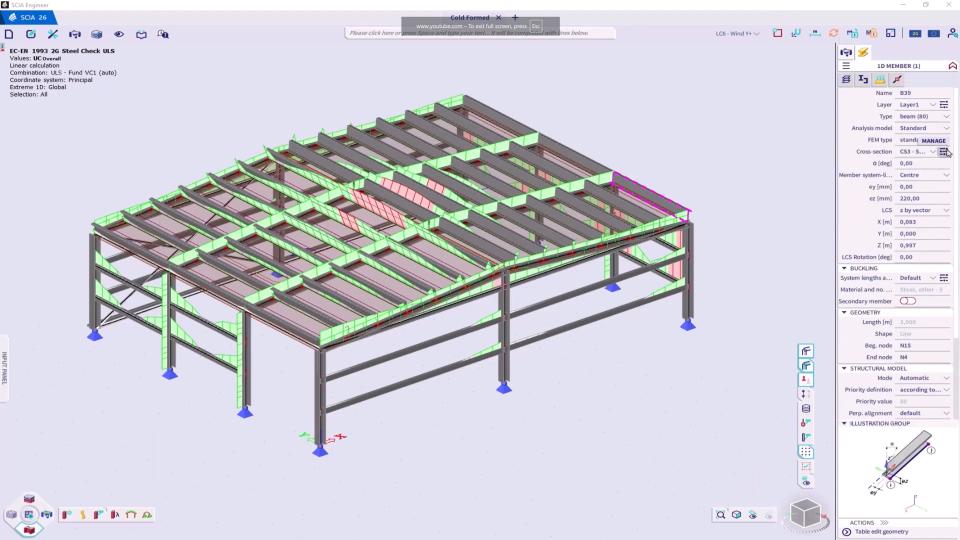Click the eye view settings icon in top toolbar
The image size is (960, 540).
[x=119, y=34]
